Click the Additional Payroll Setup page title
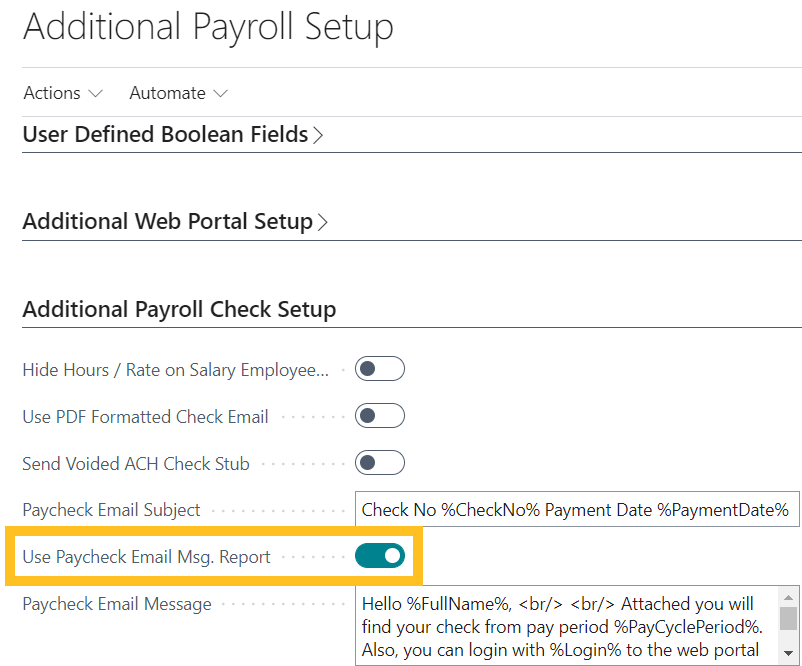Image resolution: width=802 pixels, height=666 pixels. coord(208,27)
